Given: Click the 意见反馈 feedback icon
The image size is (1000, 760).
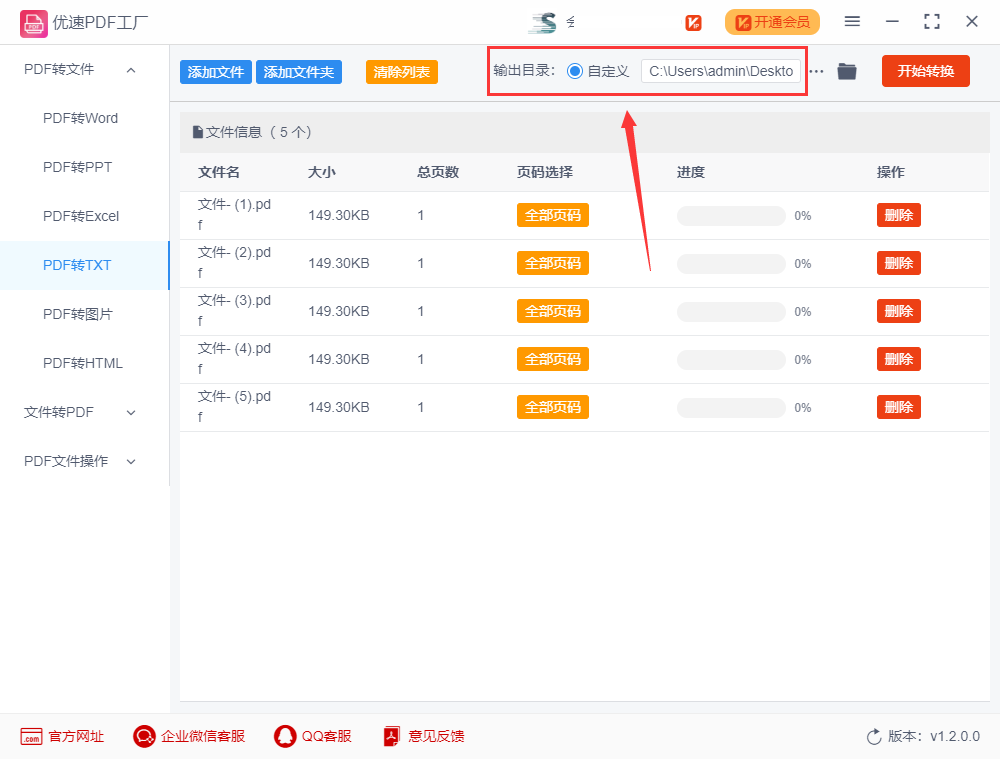Looking at the screenshot, I should point(392,736).
